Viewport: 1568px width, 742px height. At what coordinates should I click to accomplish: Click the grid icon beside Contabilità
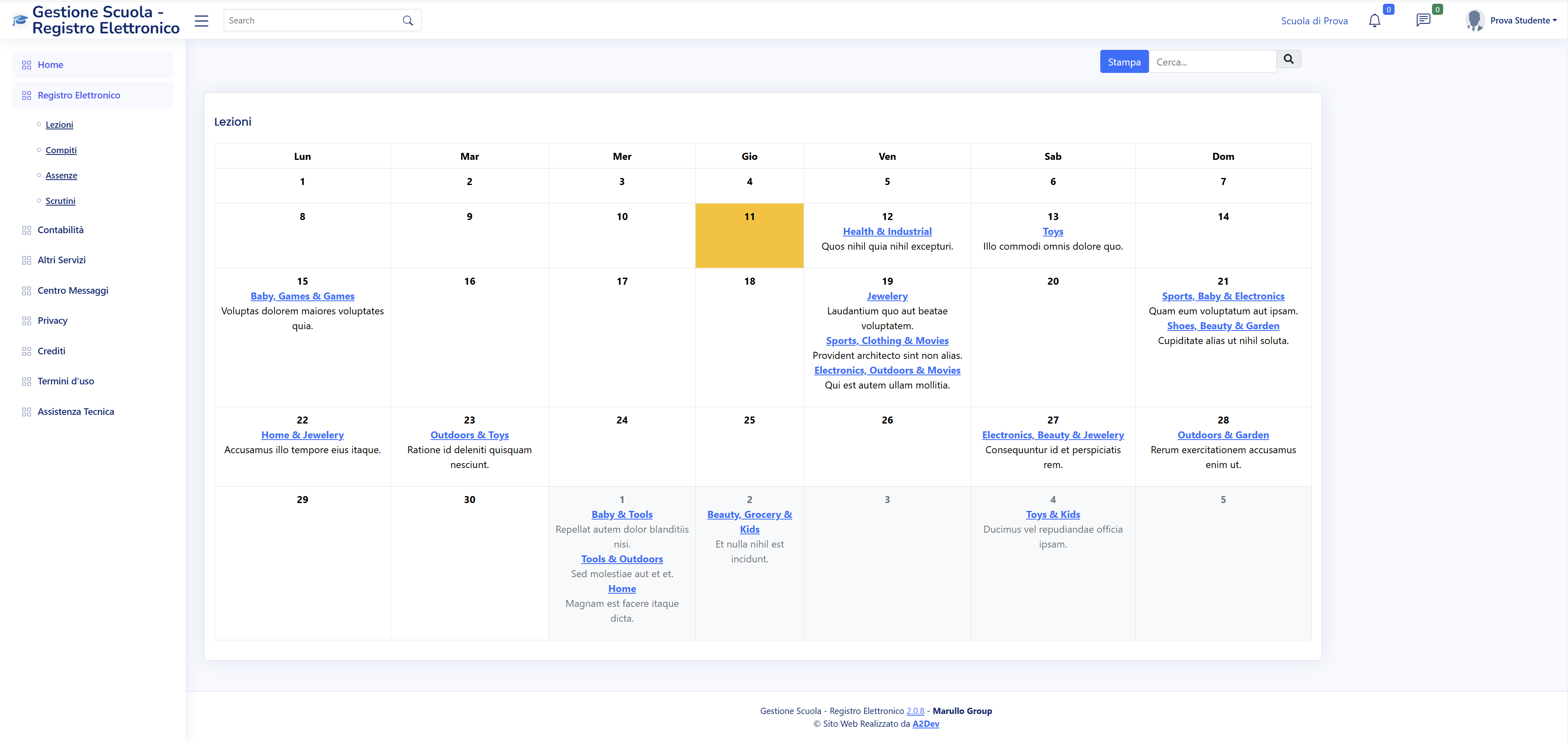tap(26, 230)
